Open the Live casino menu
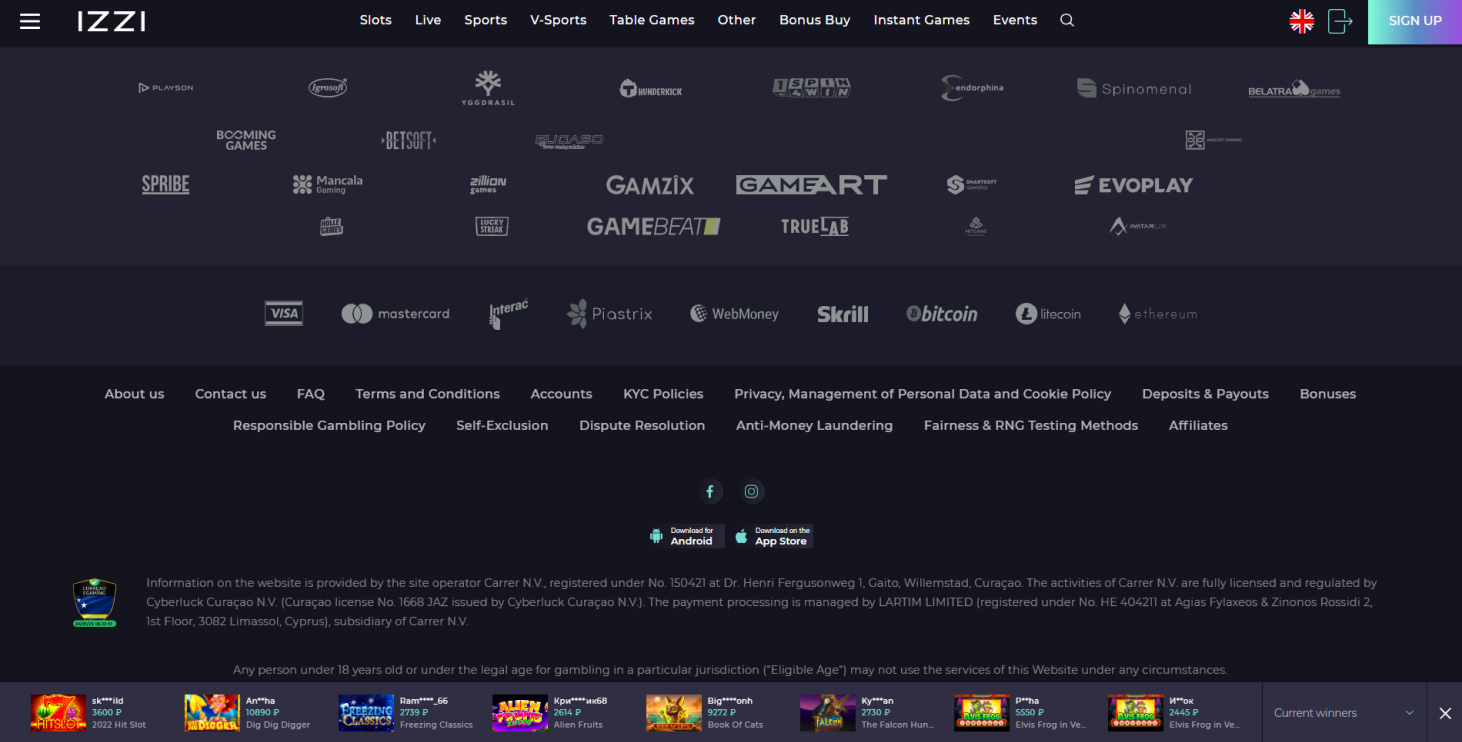The width and height of the screenshot is (1462, 742). point(428,20)
